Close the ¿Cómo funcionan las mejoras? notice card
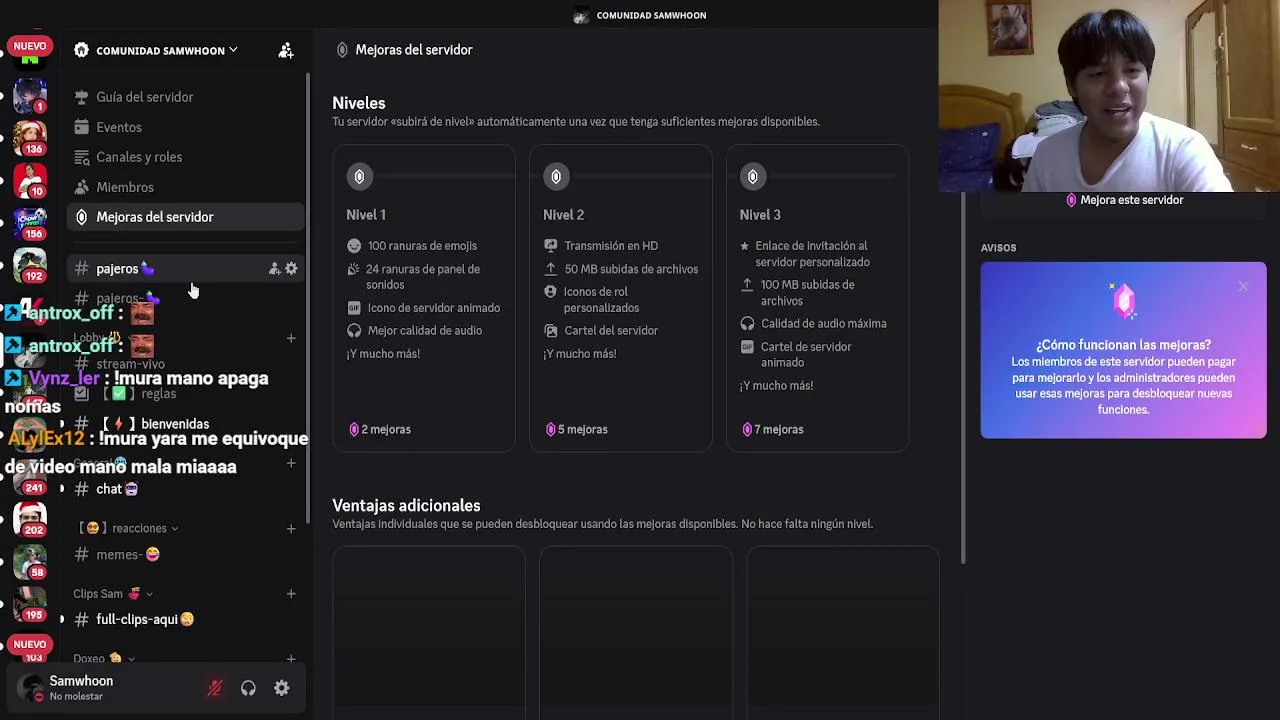 click(x=1243, y=287)
